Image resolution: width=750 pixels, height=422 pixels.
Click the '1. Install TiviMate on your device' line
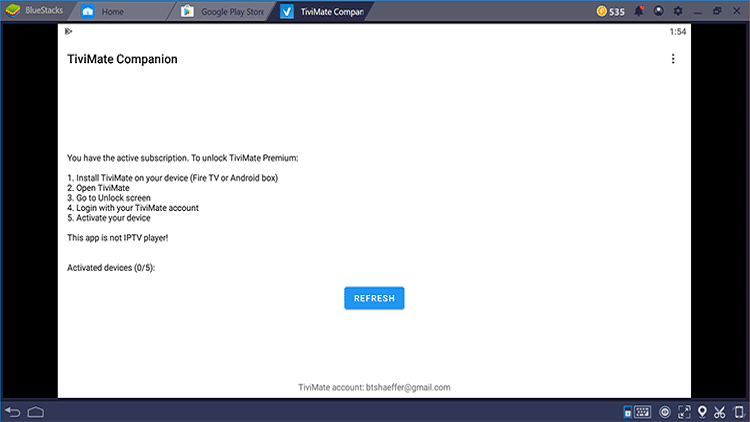[172, 178]
